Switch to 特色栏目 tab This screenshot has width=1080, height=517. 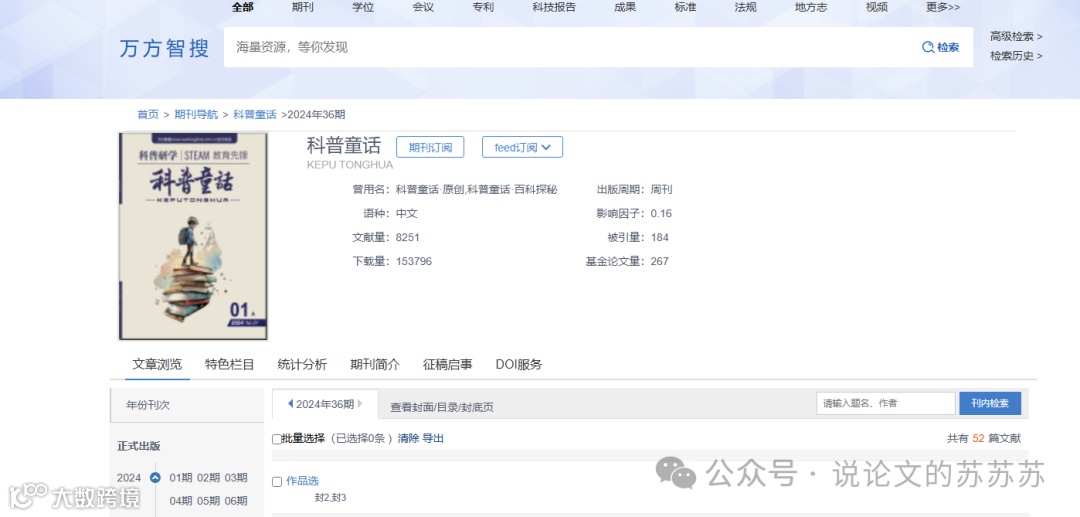tap(230, 364)
